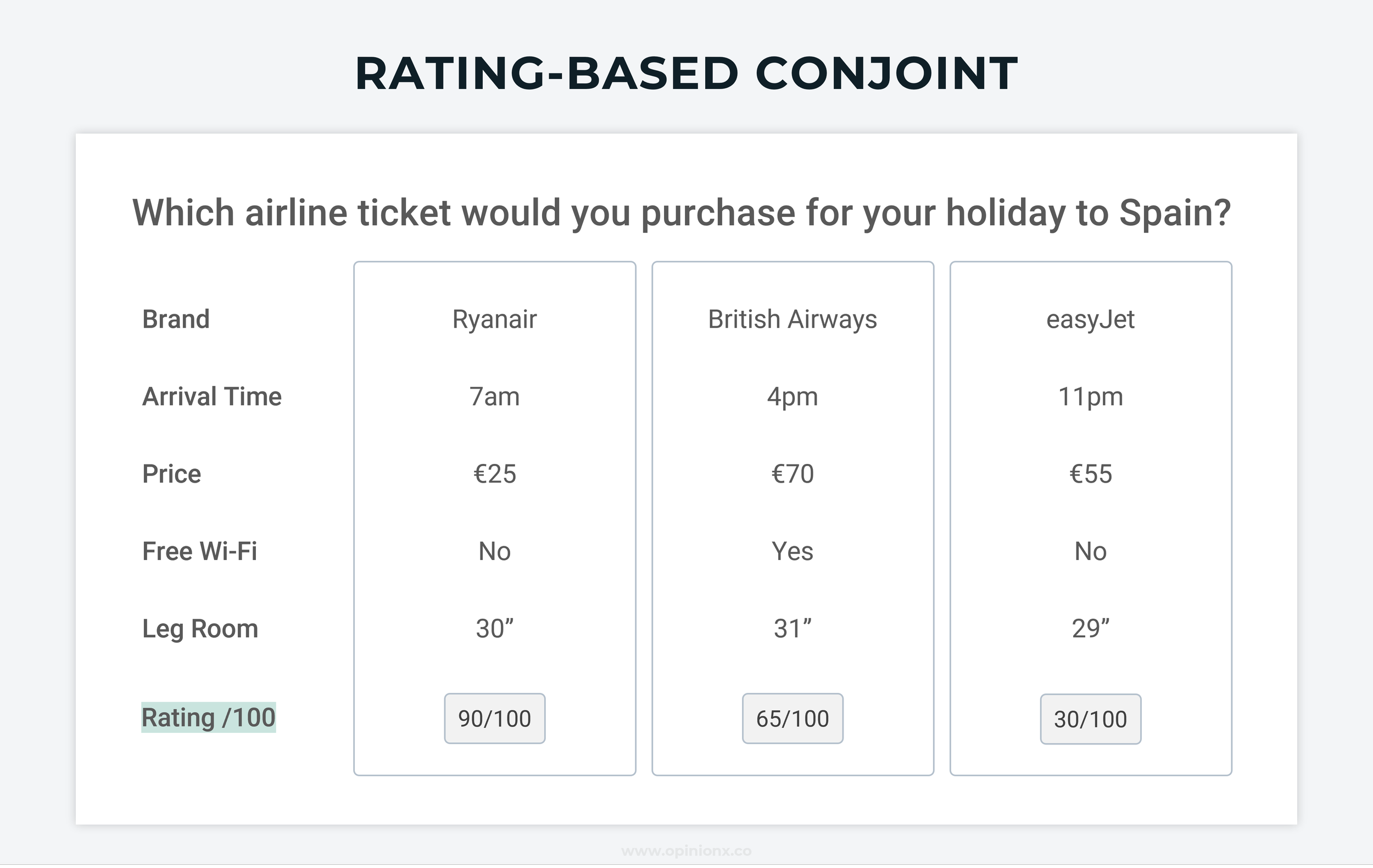Click the Ryanair 90/100 rating field
The width and height of the screenshot is (1373, 868).
[x=494, y=718]
